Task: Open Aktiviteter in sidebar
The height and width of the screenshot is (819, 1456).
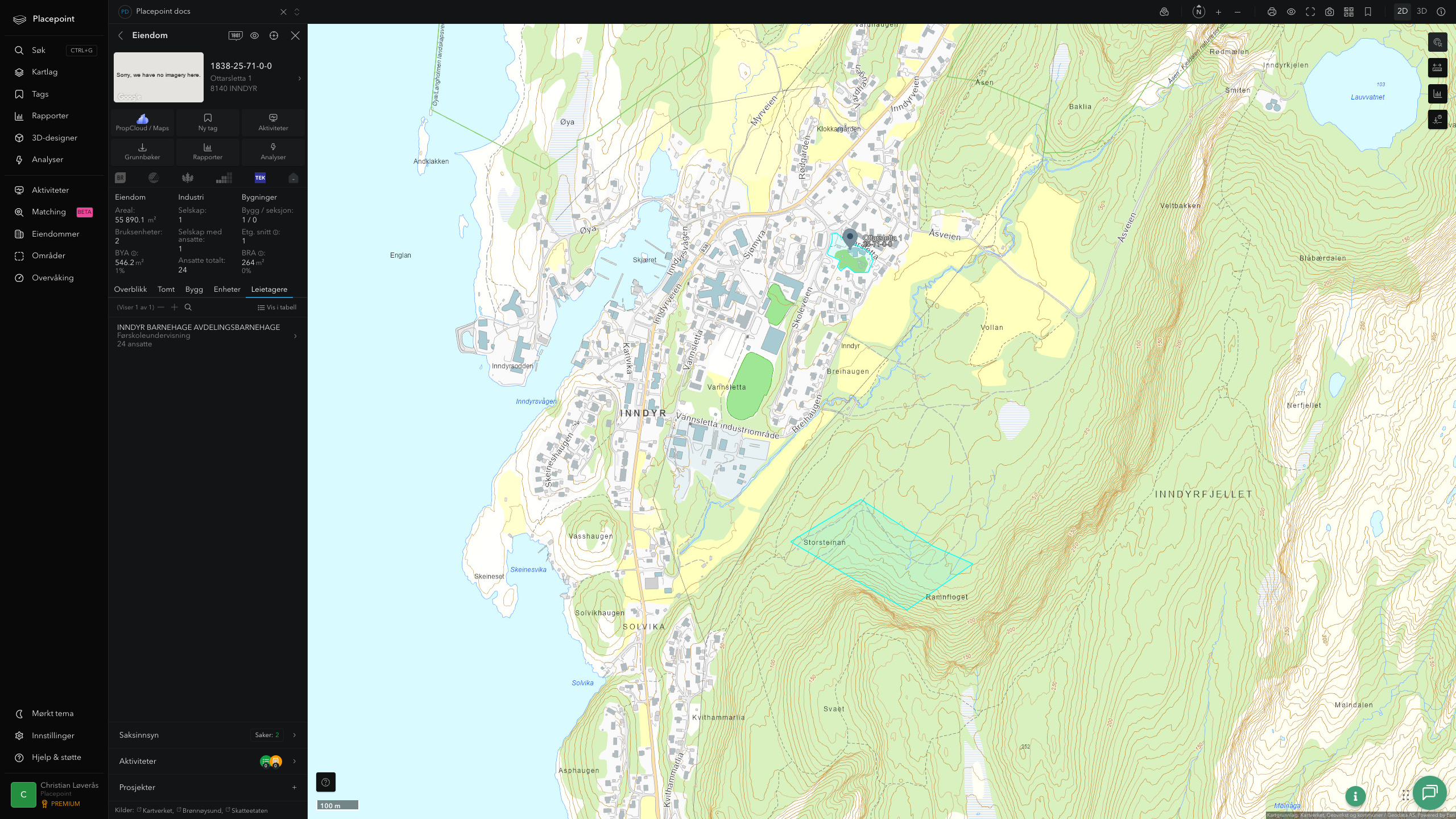Action: click(x=55, y=190)
